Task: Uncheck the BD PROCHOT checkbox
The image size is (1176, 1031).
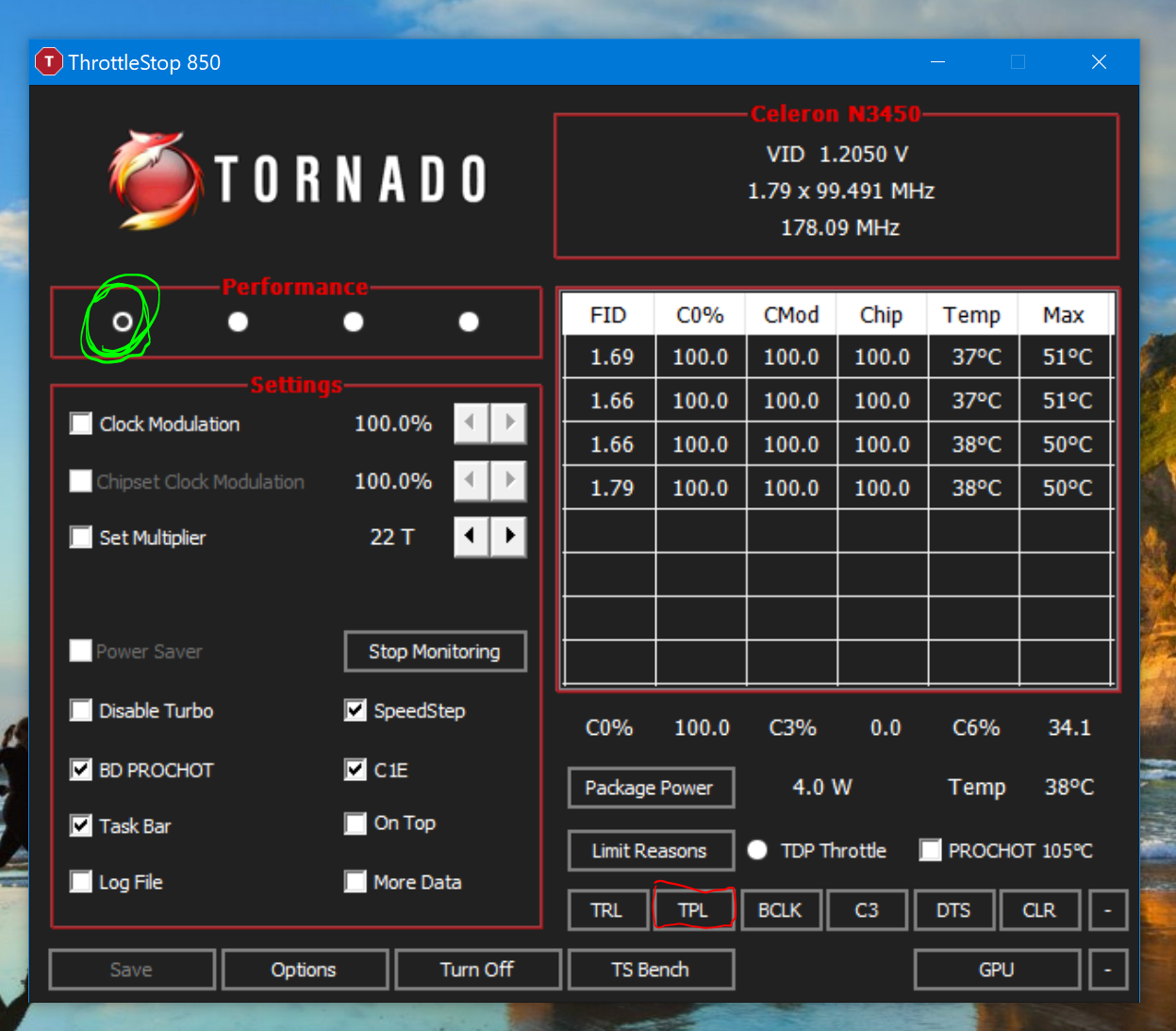Action: pyautogui.click(x=81, y=770)
